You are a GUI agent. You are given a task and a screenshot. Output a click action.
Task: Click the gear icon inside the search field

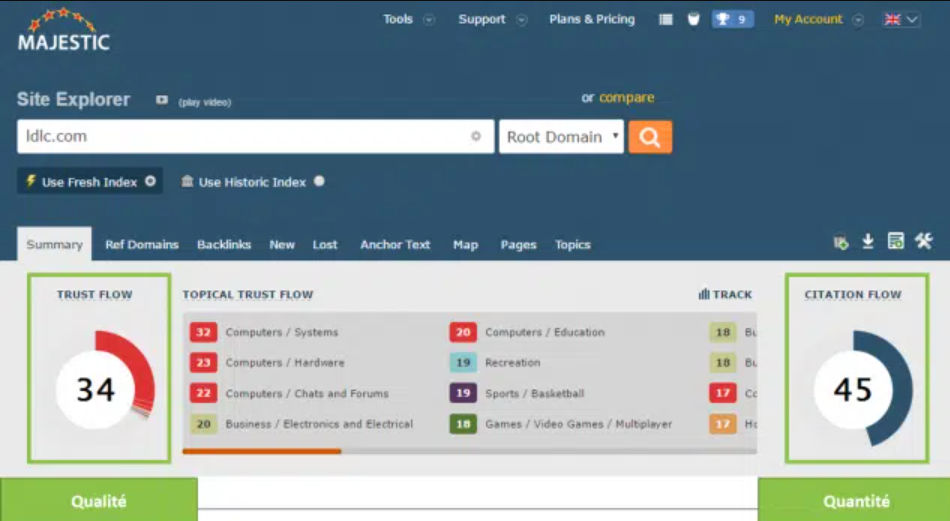476,136
